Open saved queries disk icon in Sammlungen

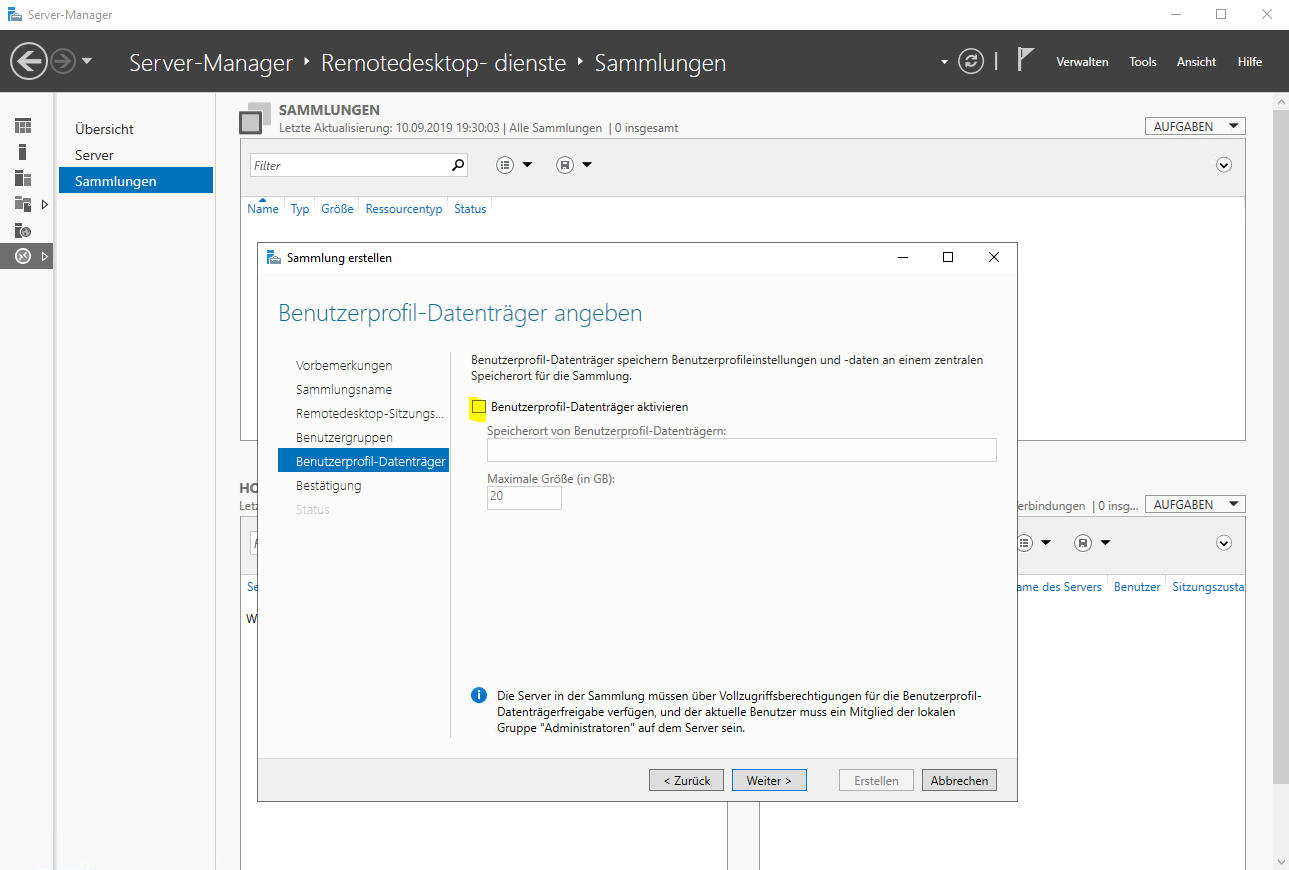point(565,165)
